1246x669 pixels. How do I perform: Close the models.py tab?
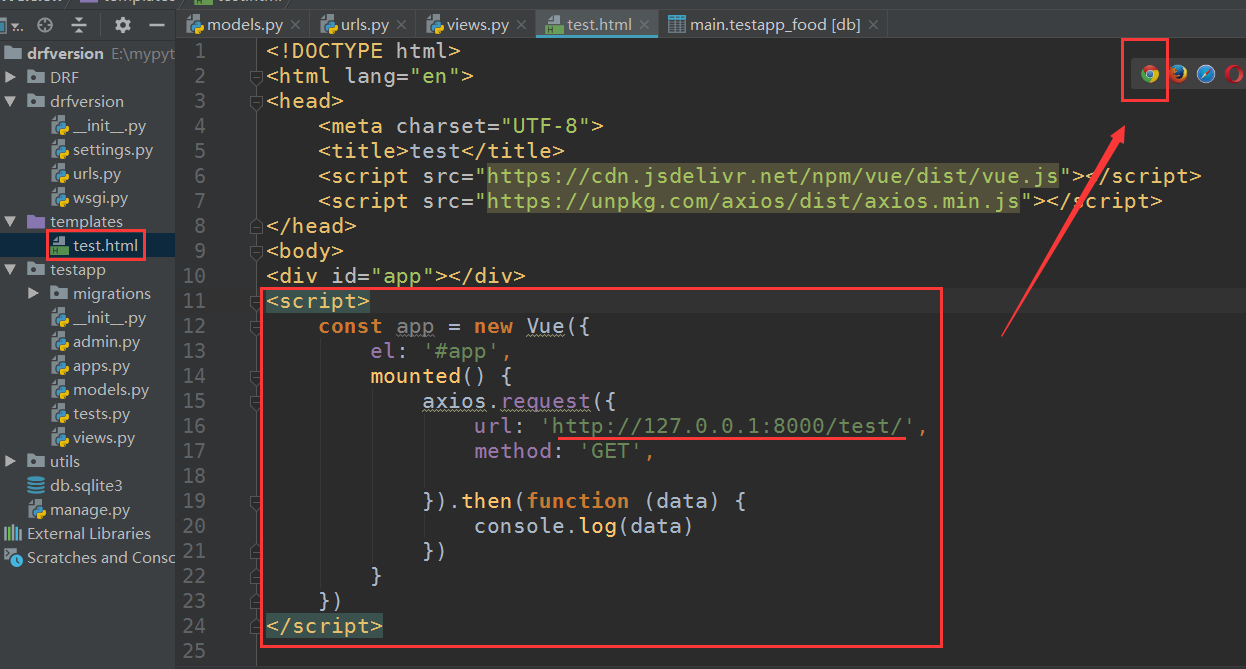[294, 25]
